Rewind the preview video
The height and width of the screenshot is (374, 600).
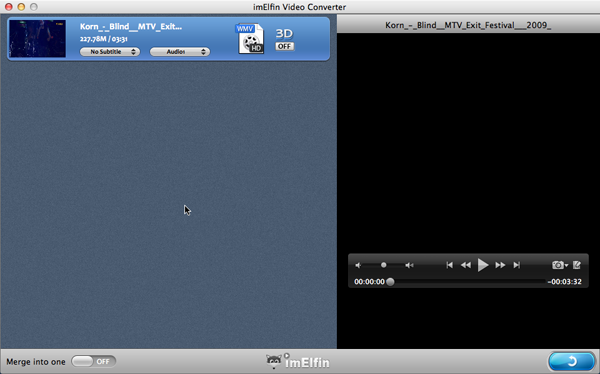click(x=466, y=265)
